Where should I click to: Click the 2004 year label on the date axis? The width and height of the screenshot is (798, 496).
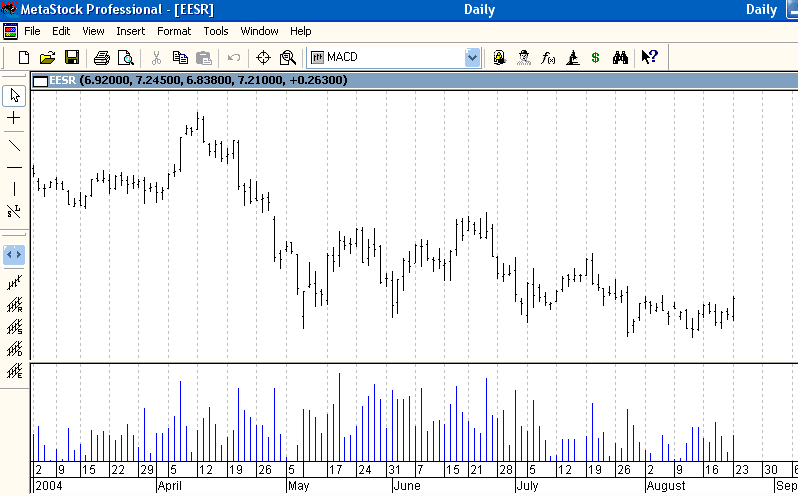click(49, 486)
